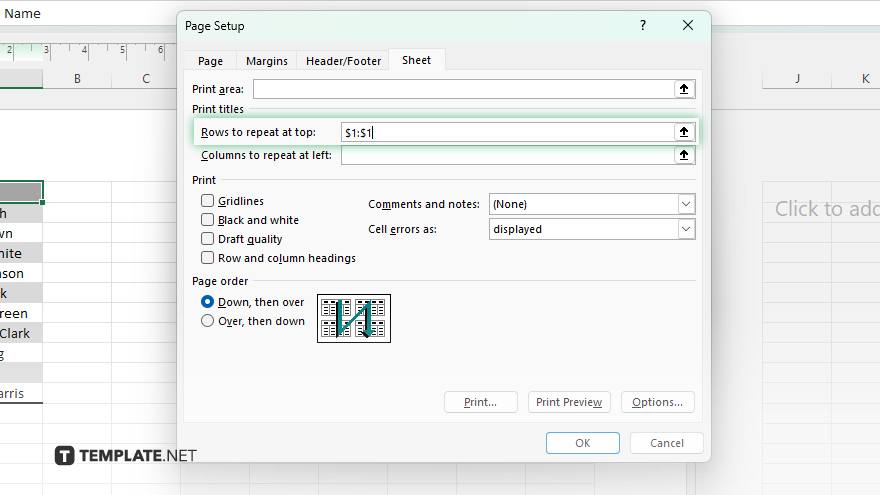The image size is (880, 495).
Task: Switch to the Margins tab
Action: pyautogui.click(x=267, y=61)
